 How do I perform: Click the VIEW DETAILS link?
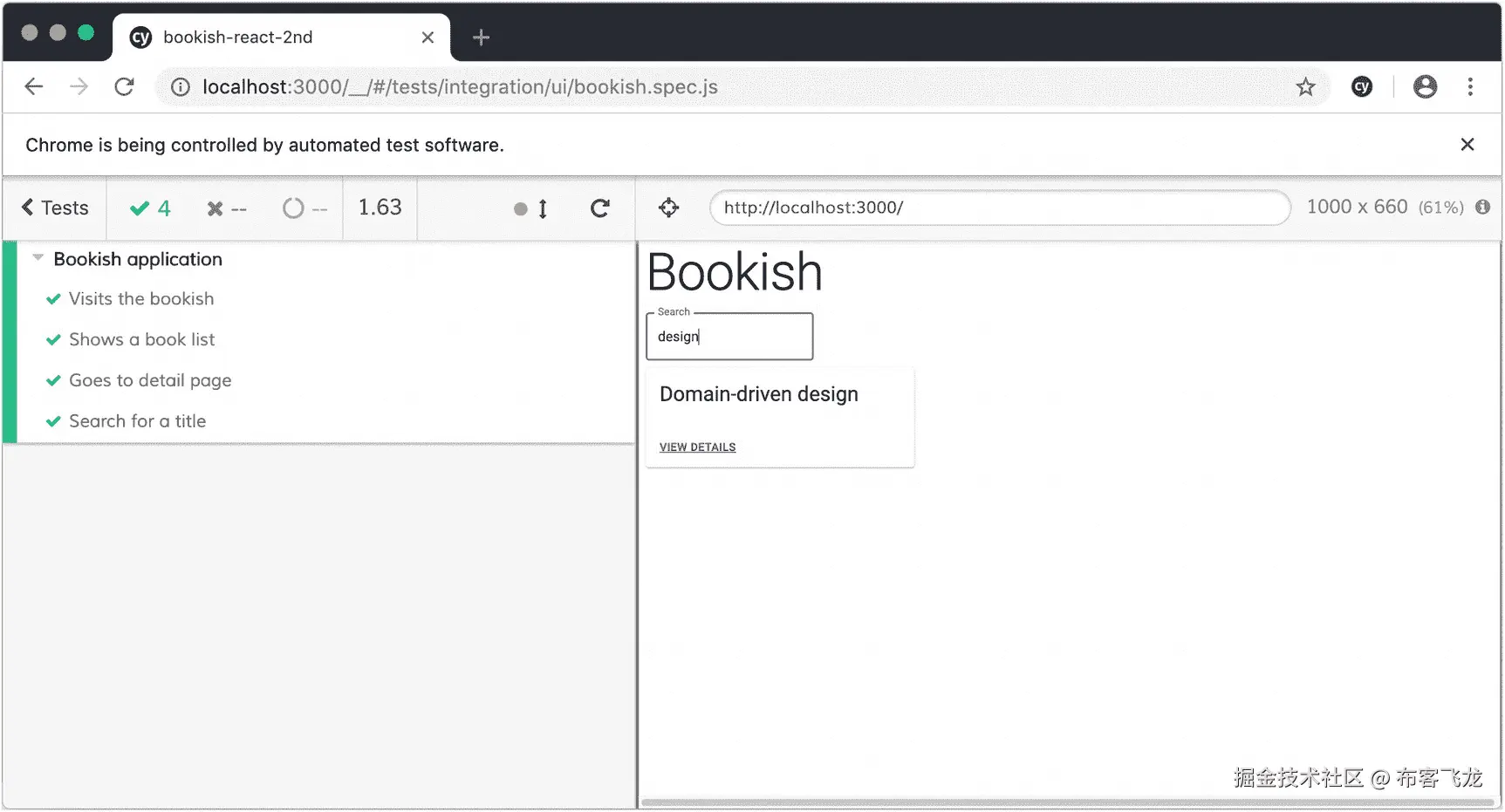697,447
